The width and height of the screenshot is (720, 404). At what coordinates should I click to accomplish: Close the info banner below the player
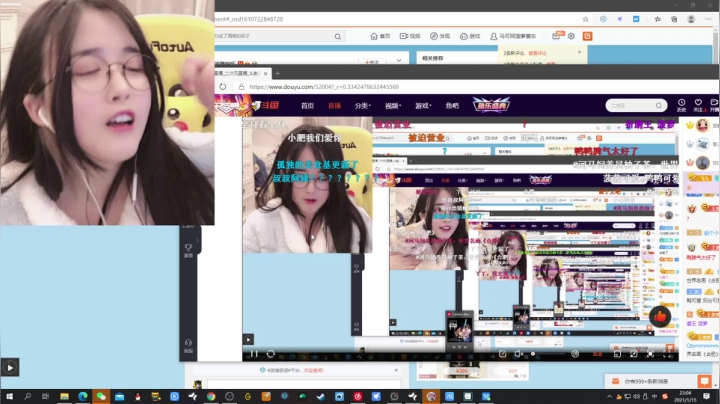point(396,370)
